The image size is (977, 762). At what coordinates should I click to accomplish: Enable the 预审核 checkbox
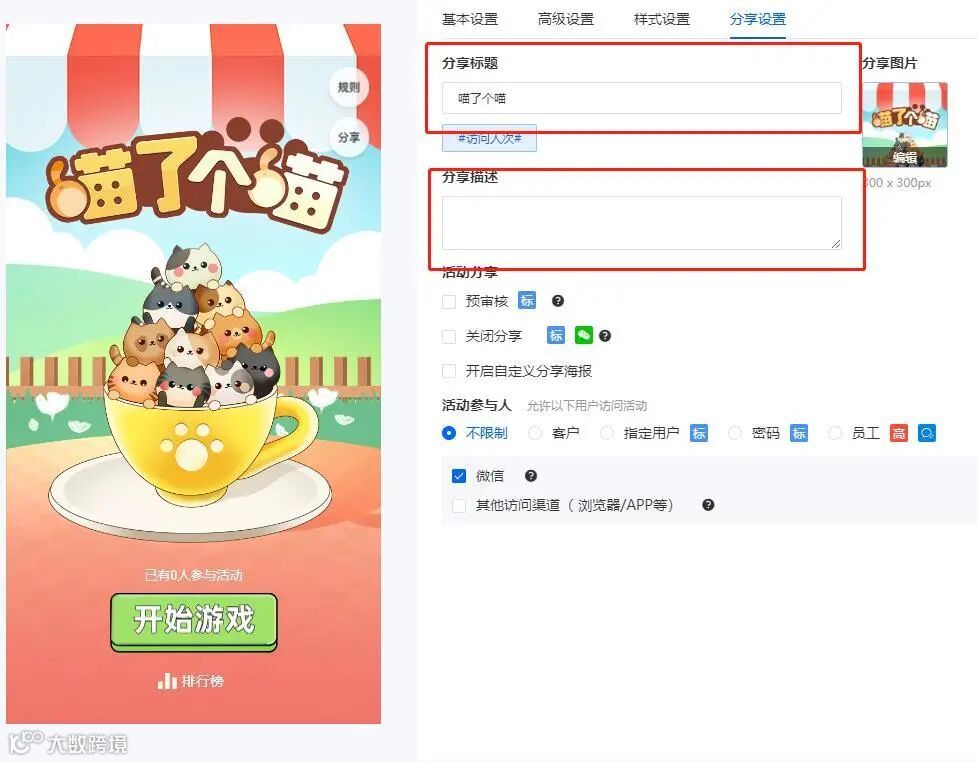pos(449,302)
